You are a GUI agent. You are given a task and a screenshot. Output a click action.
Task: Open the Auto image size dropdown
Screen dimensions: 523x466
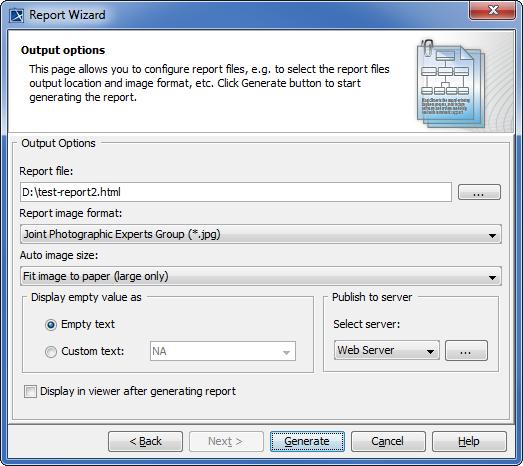[x=261, y=276]
